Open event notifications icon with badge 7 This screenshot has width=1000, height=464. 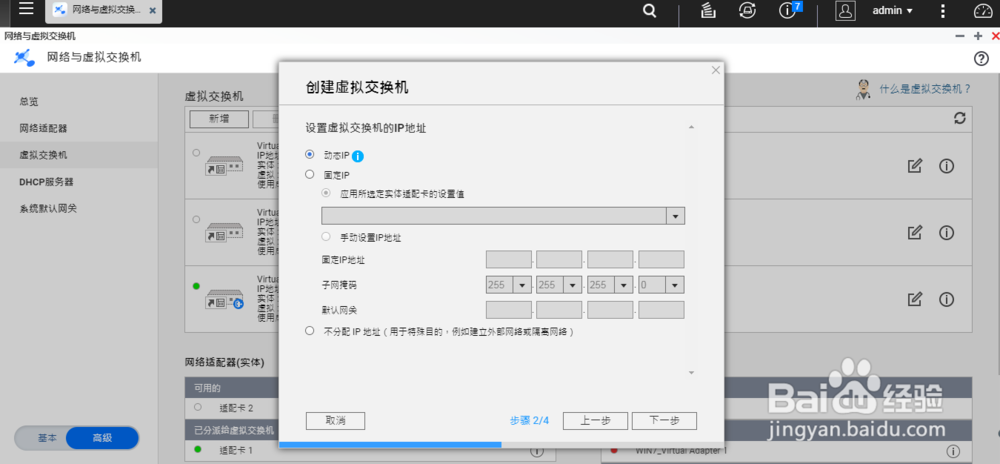point(789,10)
